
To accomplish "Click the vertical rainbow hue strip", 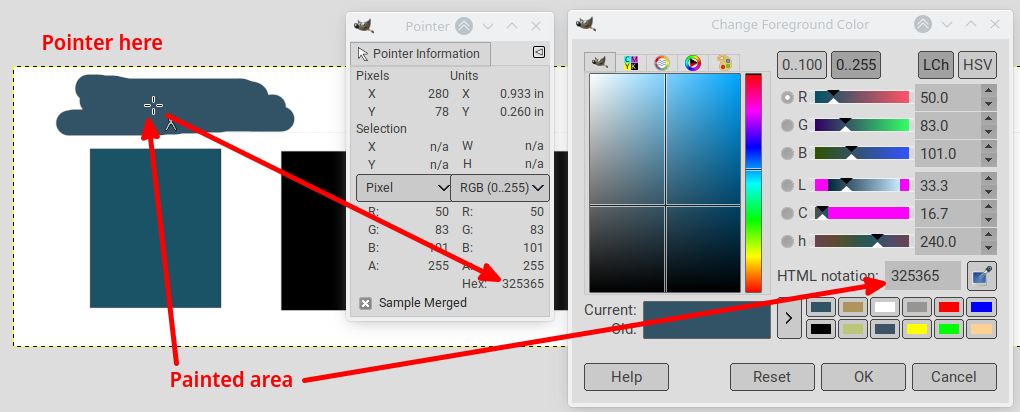I will [753, 183].
